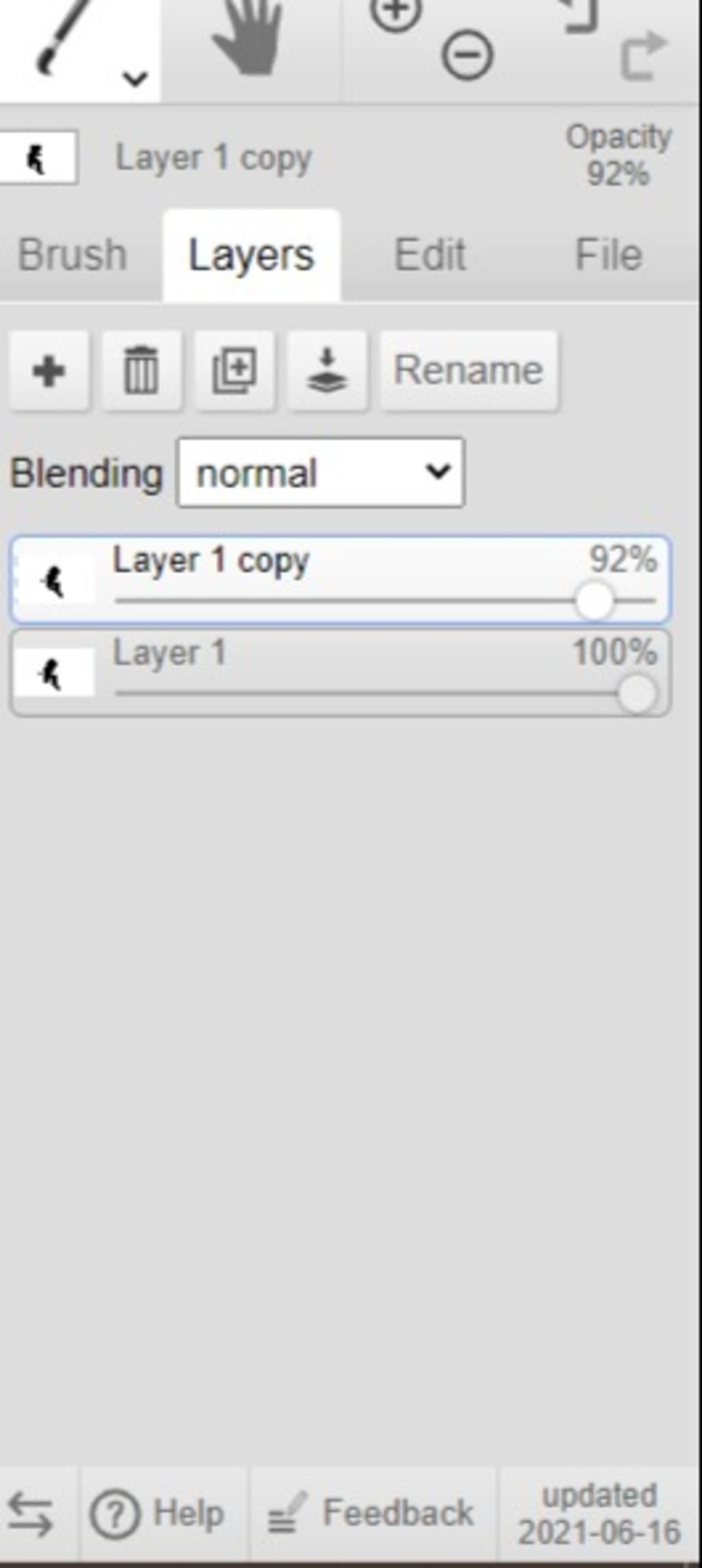Open the Blending mode dropdown
The width and height of the screenshot is (702, 1568).
pos(320,474)
